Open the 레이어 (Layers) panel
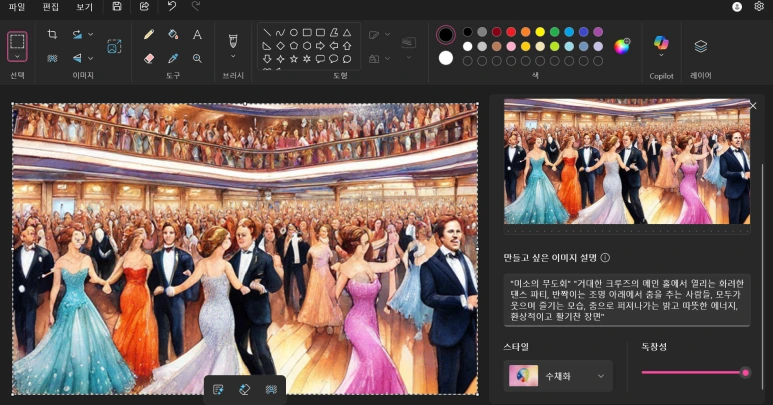Image resolution: width=773 pixels, height=405 pixels. 701,47
